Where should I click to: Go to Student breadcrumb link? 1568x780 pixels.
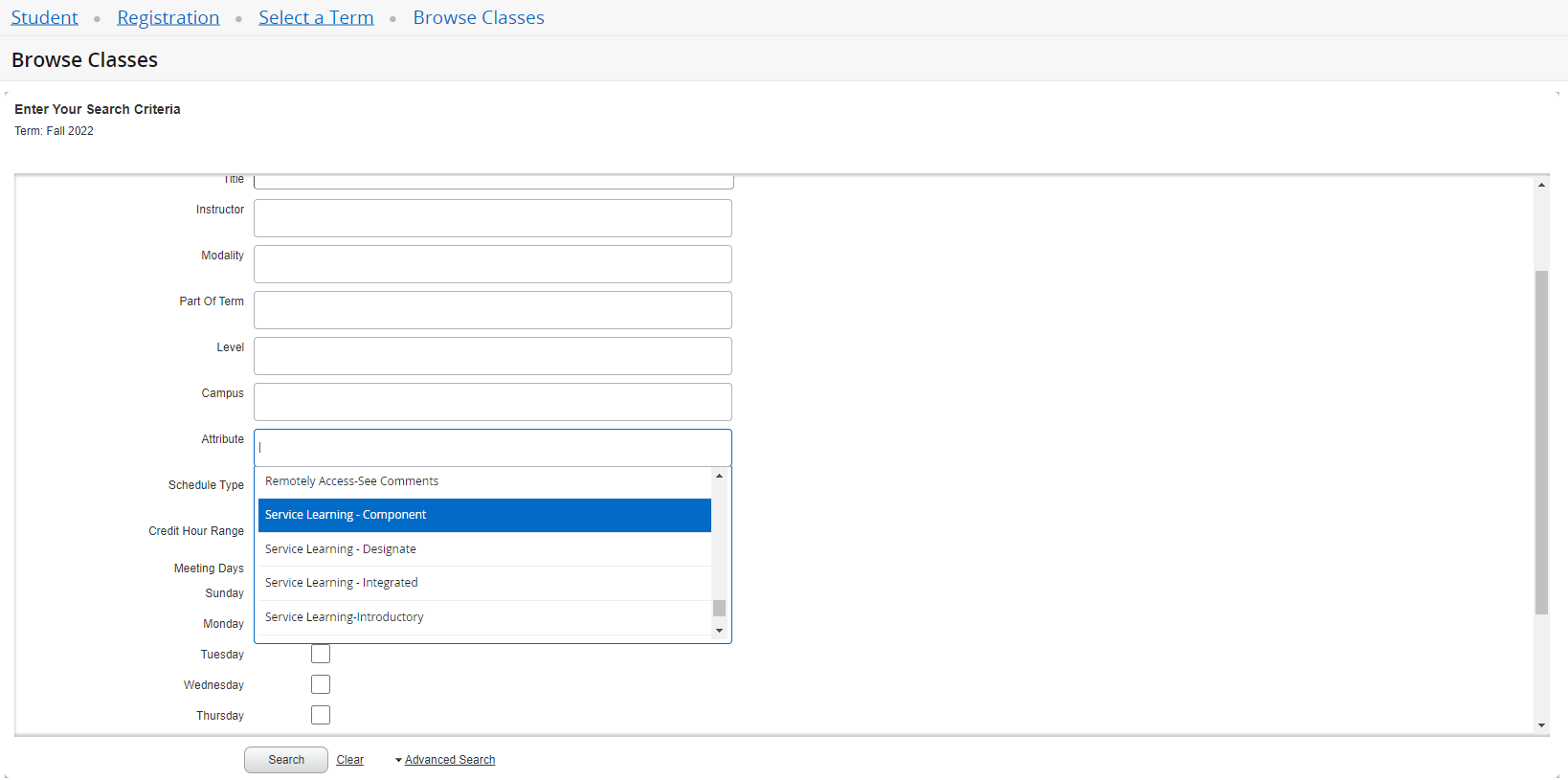tap(44, 18)
